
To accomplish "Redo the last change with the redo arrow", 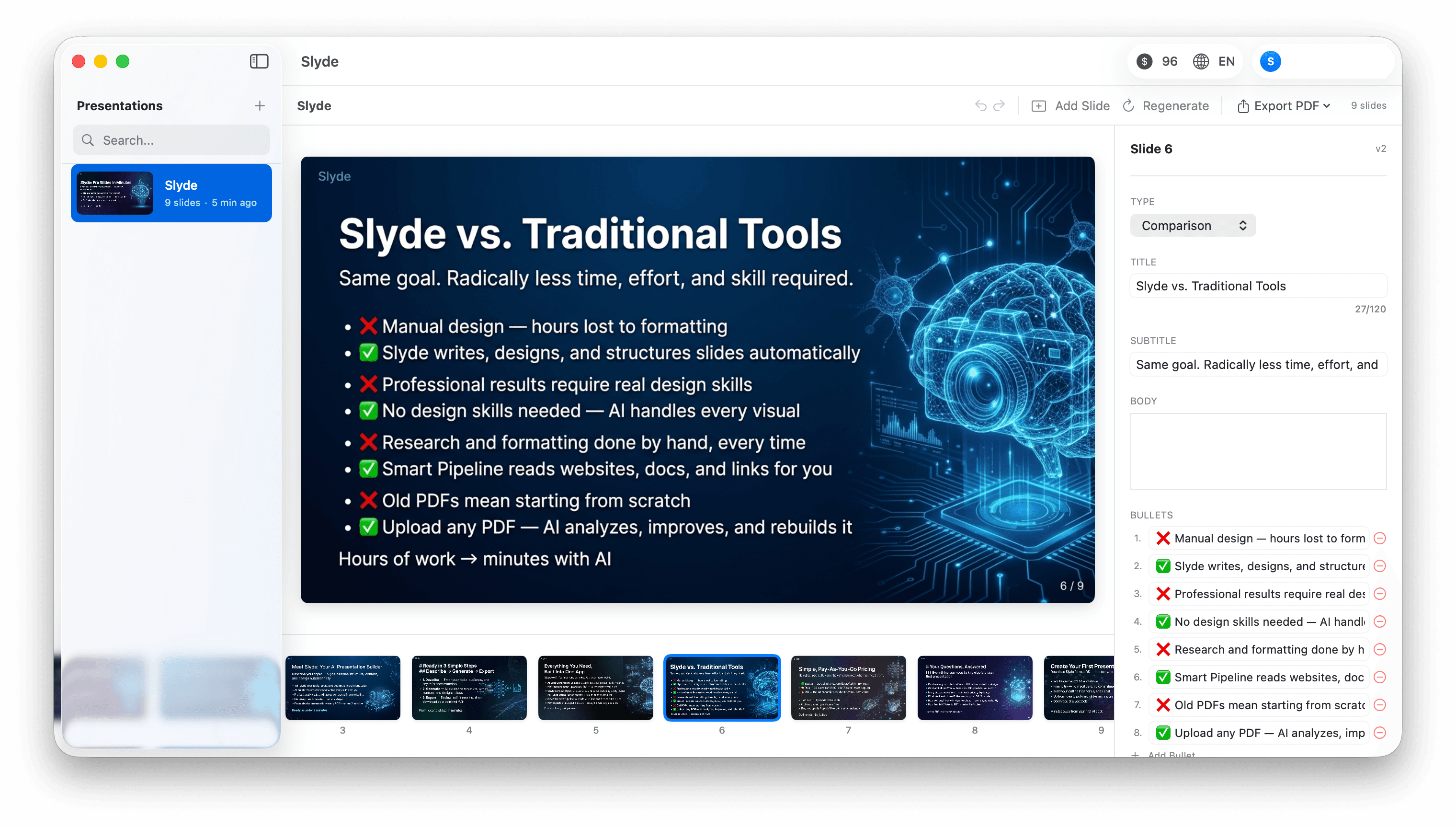I will pyautogui.click(x=999, y=105).
